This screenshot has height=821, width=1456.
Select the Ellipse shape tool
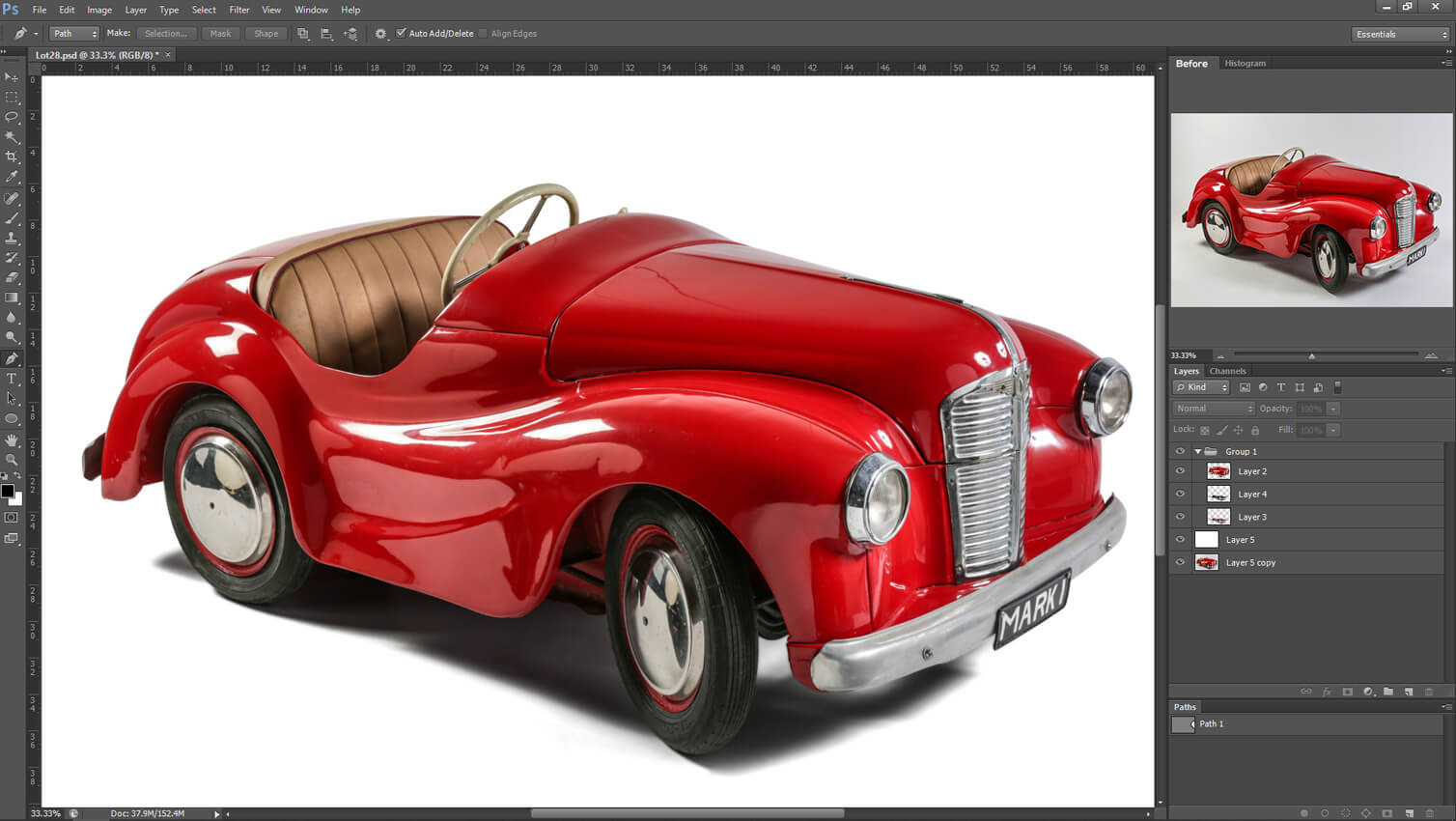coord(12,419)
